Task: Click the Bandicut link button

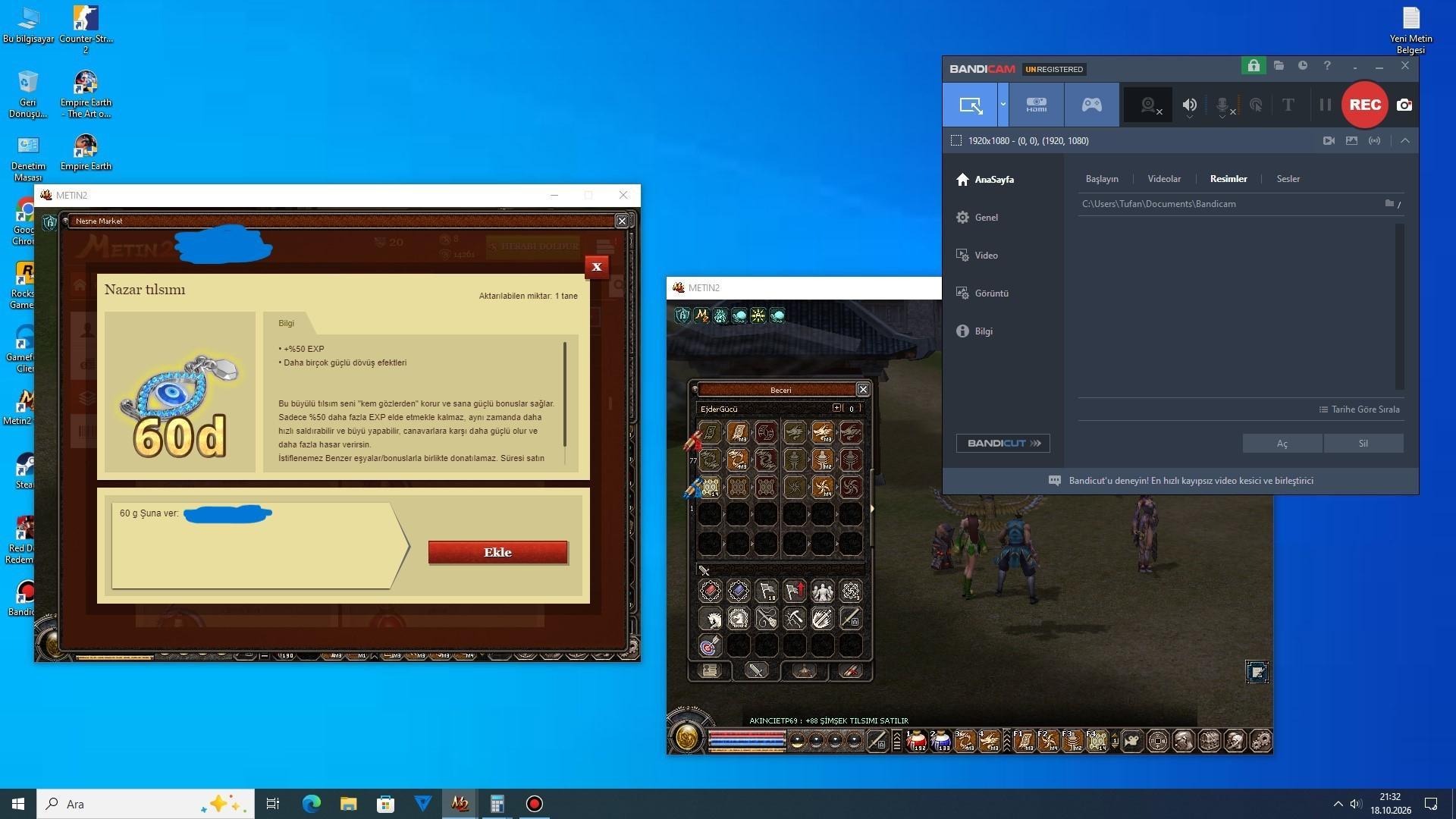Action: pyautogui.click(x=1003, y=444)
